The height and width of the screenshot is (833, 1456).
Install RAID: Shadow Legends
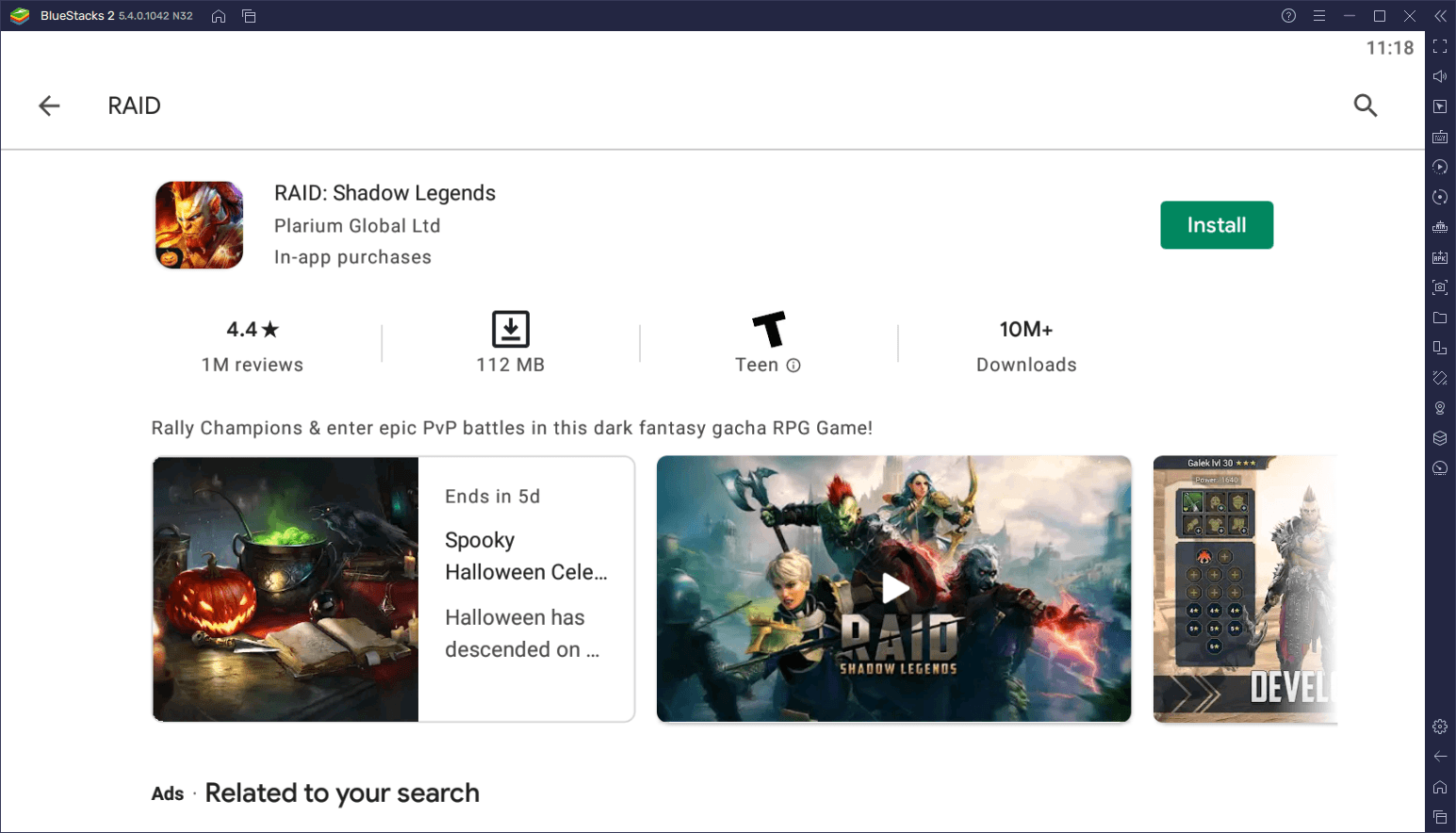tap(1216, 224)
